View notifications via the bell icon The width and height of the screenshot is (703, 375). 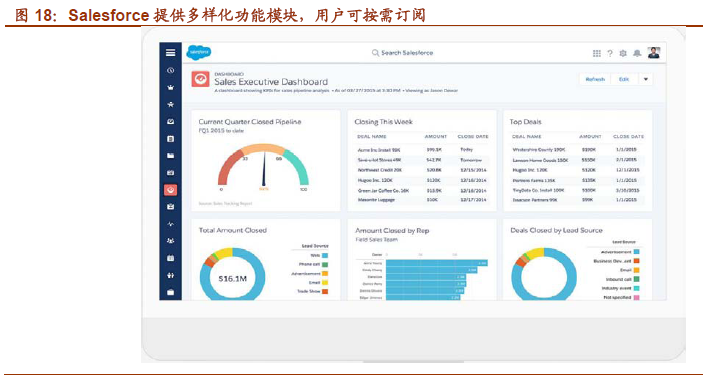(637, 53)
